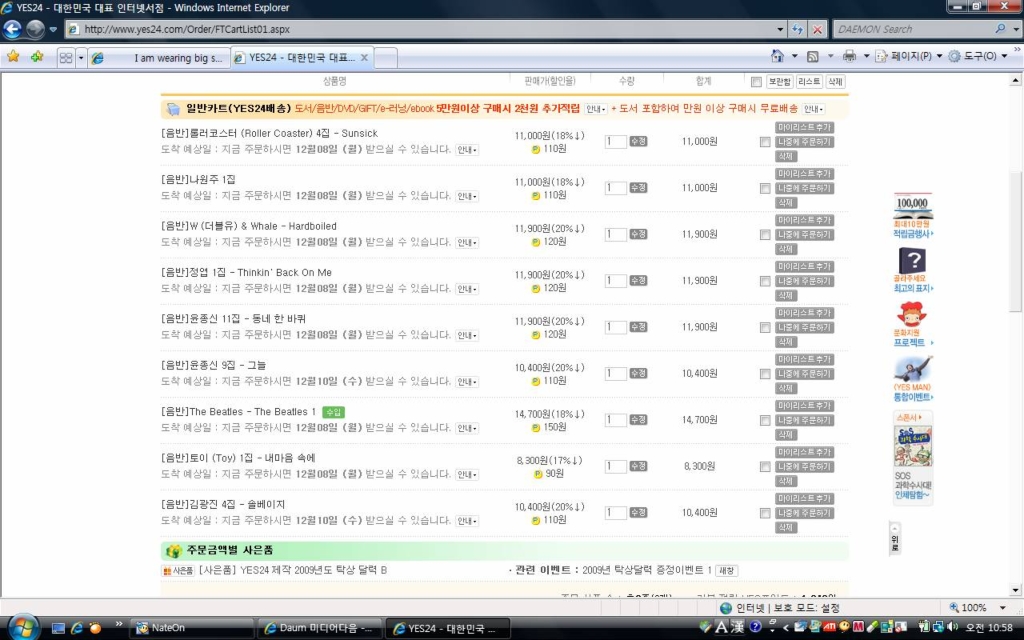Select YES24 window in the taskbar

pyautogui.click(x=447, y=628)
